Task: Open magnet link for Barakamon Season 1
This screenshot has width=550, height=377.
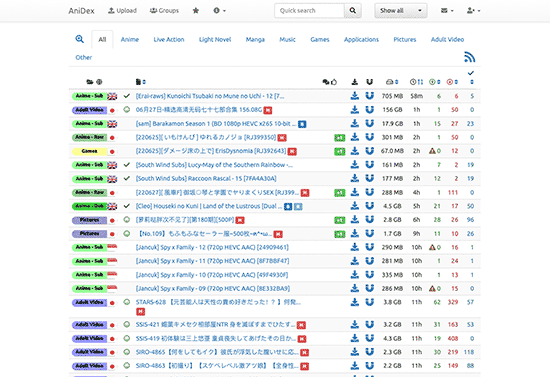Action: (x=369, y=123)
